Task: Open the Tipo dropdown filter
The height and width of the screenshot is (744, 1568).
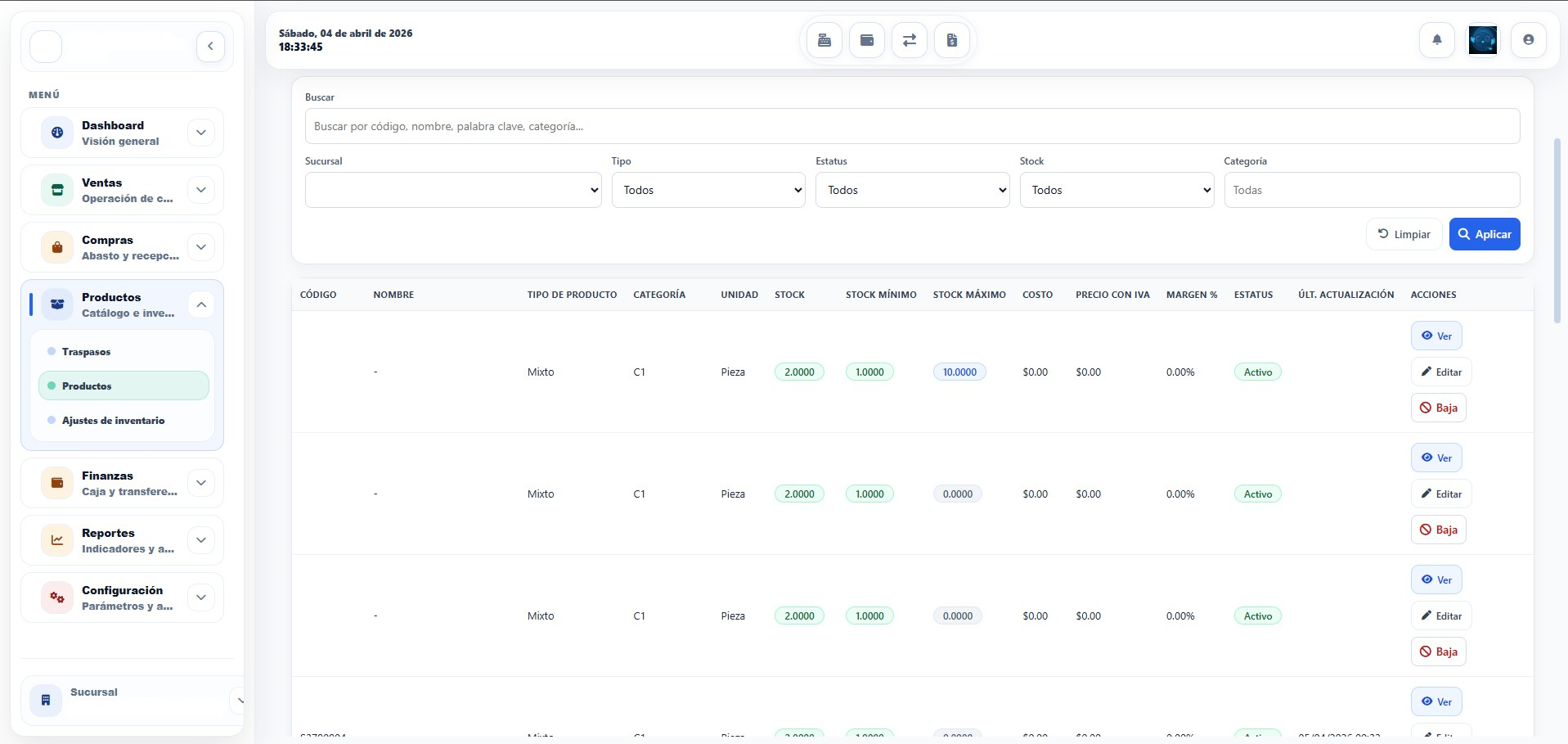Action: (x=708, y=190)
